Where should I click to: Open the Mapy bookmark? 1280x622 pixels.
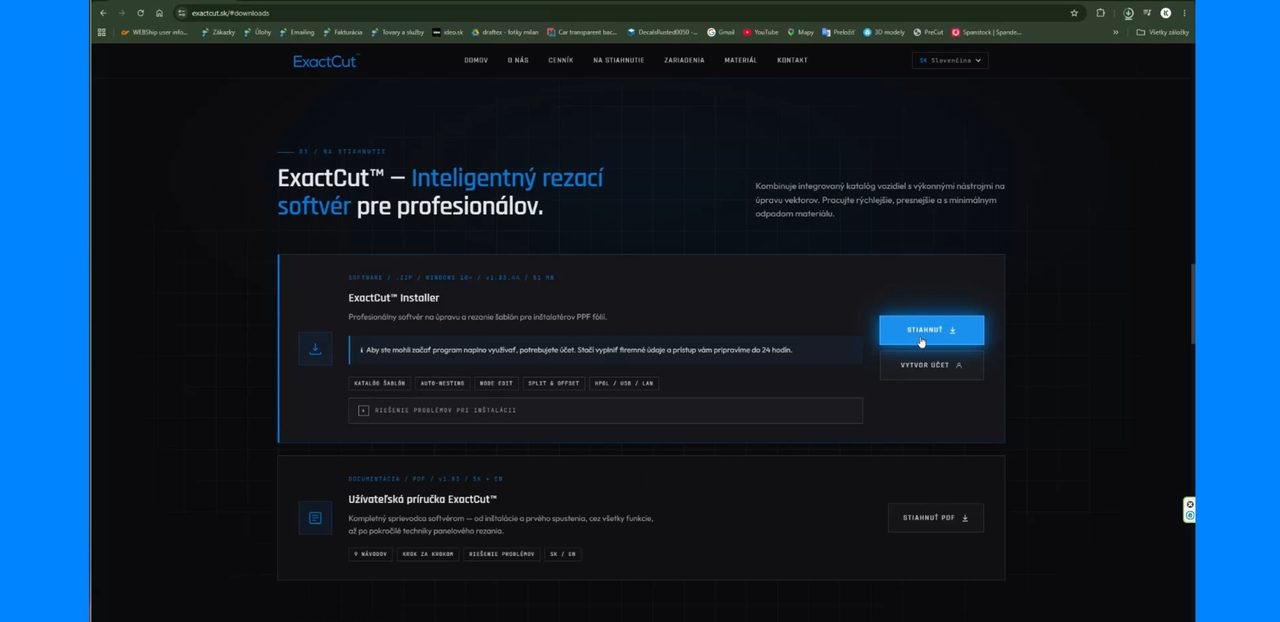point(801,32)
